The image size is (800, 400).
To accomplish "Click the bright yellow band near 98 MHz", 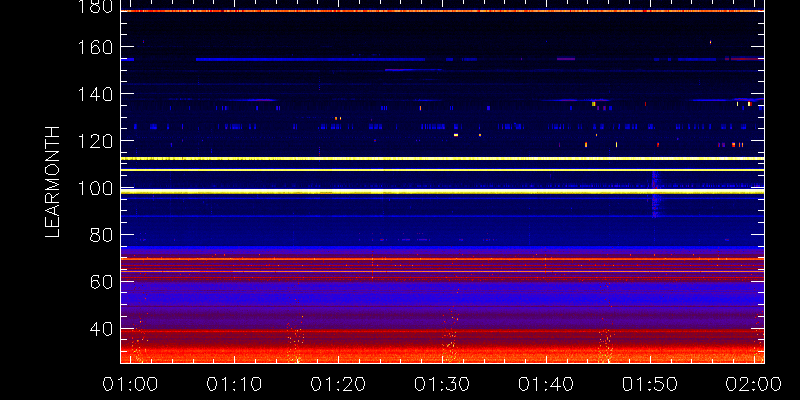I will pyautogui.click(x=442, y=192).
